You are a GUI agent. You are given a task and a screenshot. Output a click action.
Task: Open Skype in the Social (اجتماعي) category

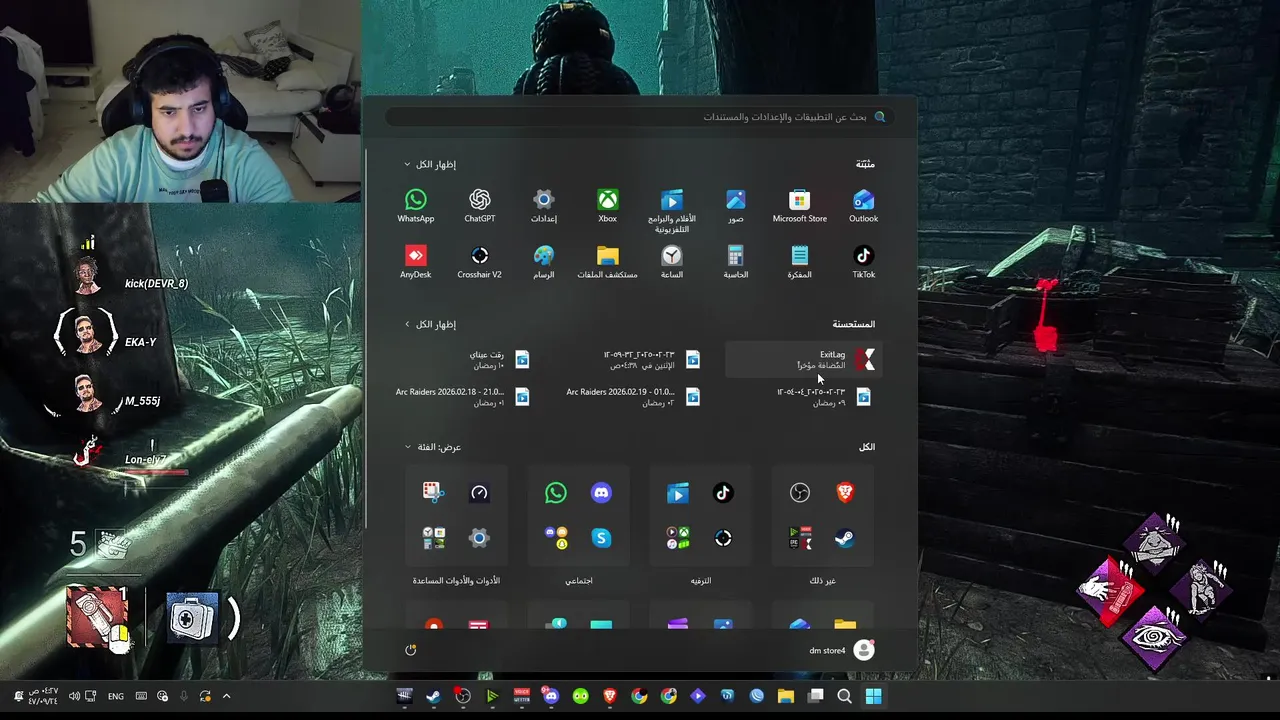(x=601, y=538)
